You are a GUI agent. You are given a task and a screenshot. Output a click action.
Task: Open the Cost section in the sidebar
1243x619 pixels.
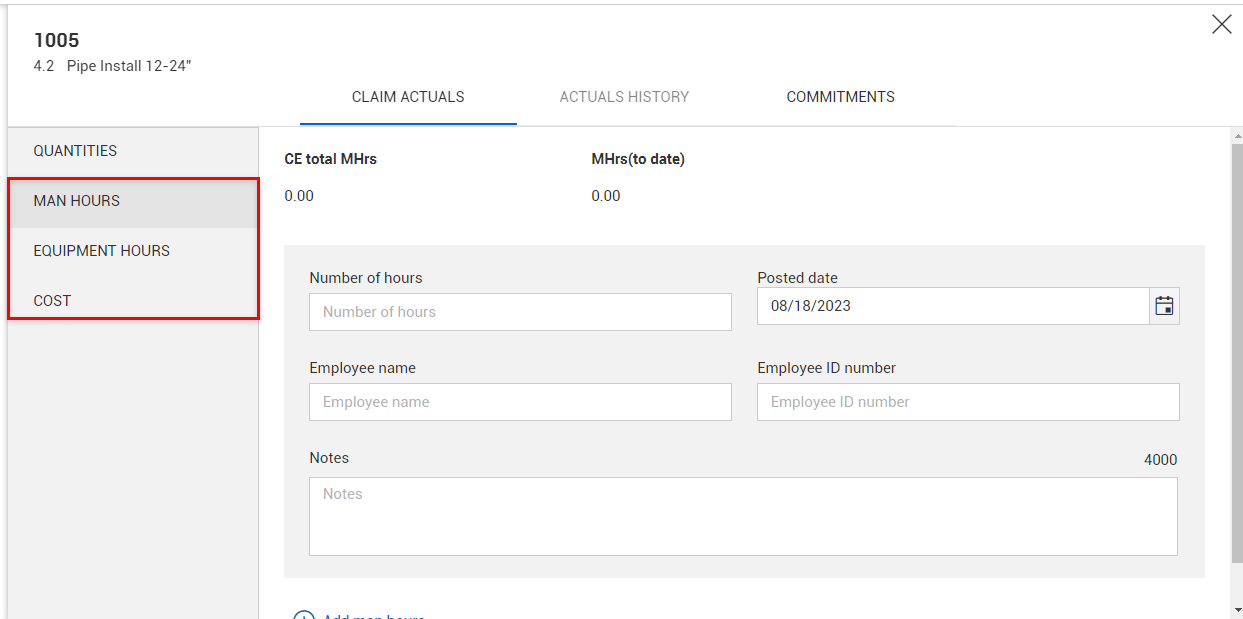coord(53,301)
